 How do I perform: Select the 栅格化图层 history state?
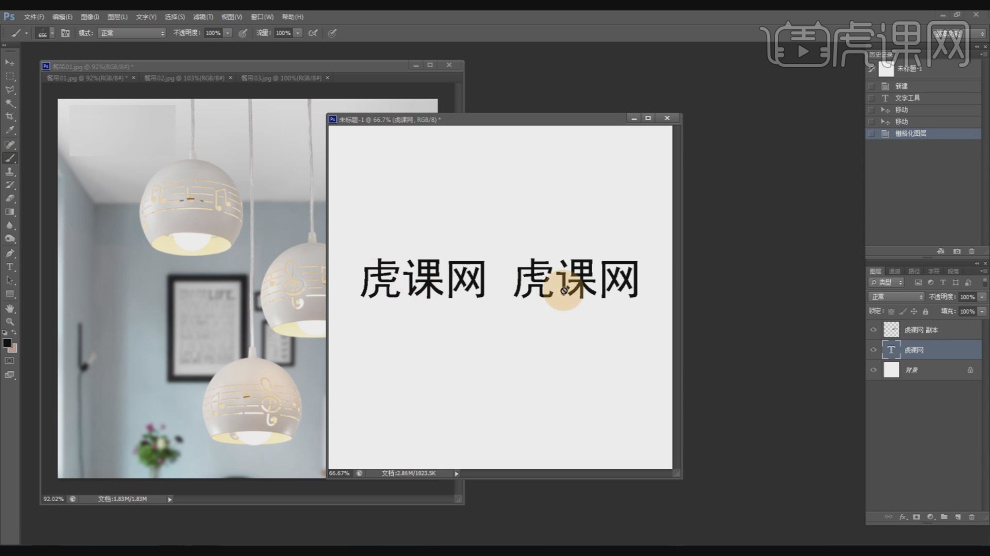924,133
